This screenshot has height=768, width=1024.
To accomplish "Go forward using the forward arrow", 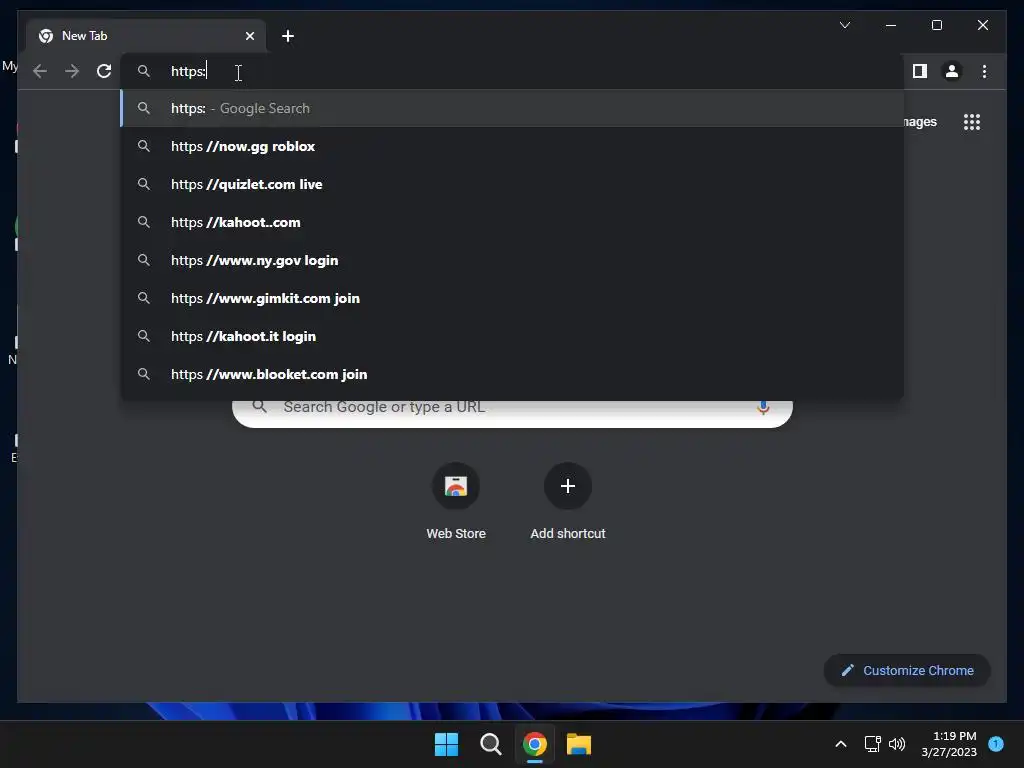I will (72, 71).
